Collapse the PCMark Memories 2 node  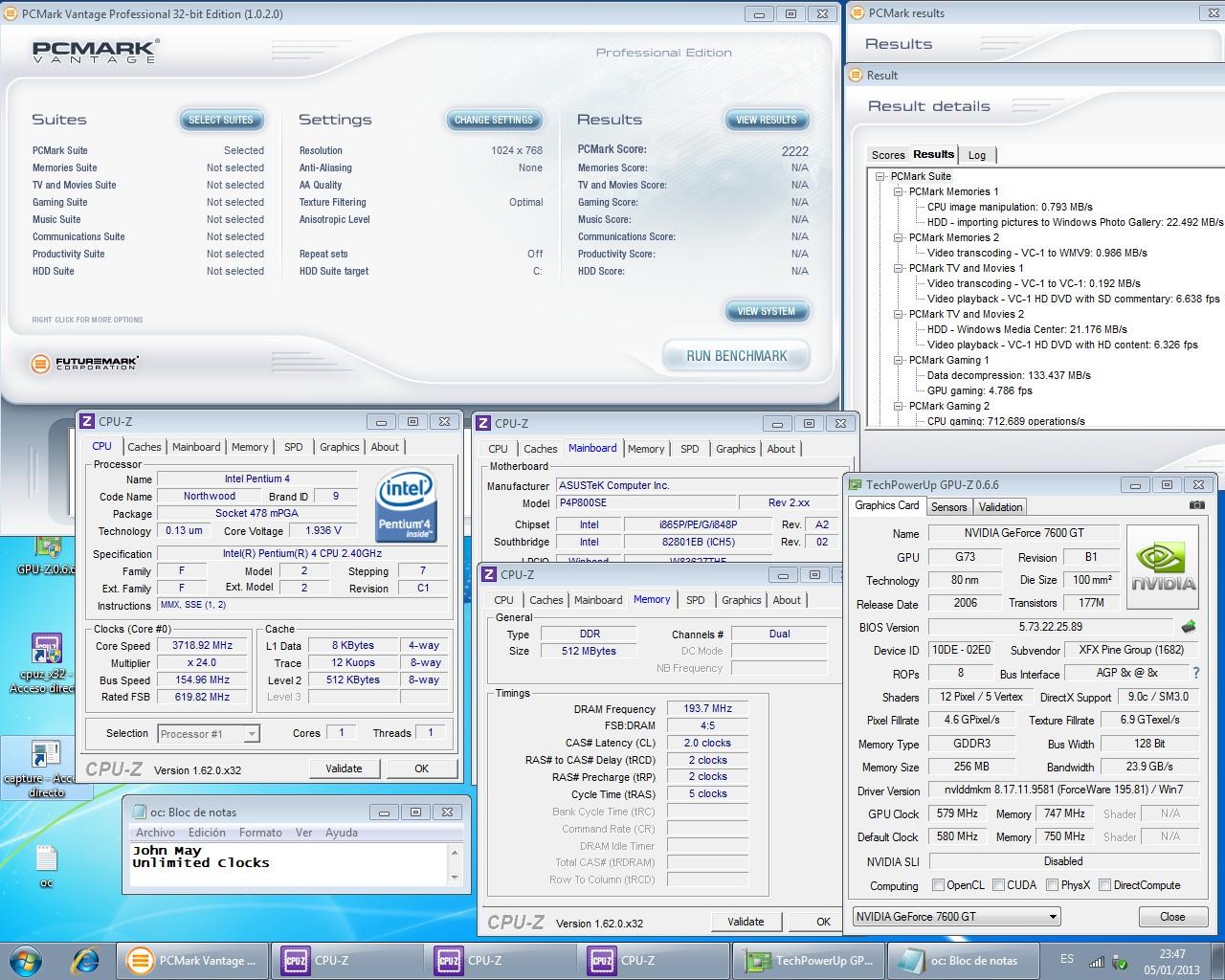(x=899, y=237)
